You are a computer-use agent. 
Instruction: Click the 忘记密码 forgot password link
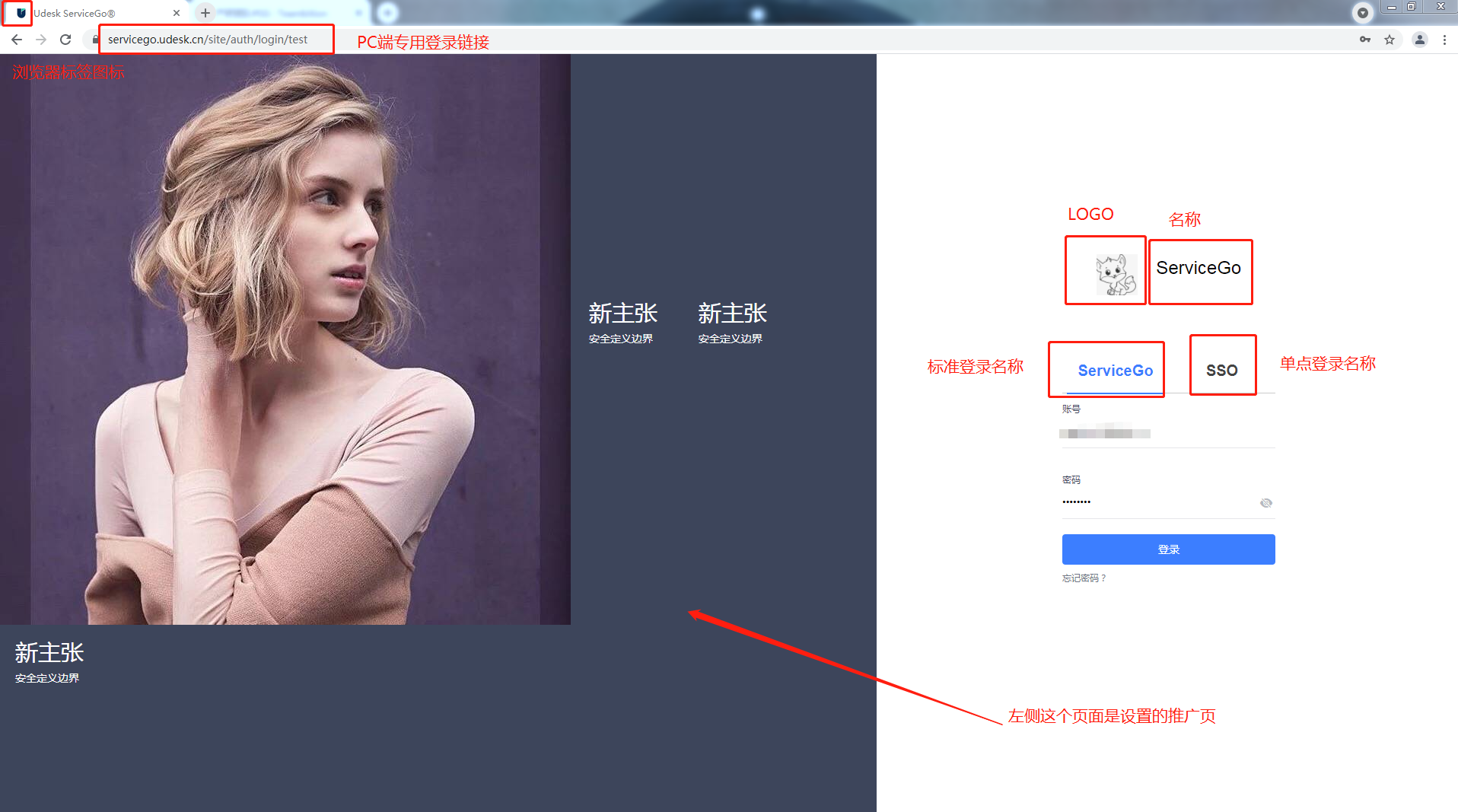tap(1084, 578)
